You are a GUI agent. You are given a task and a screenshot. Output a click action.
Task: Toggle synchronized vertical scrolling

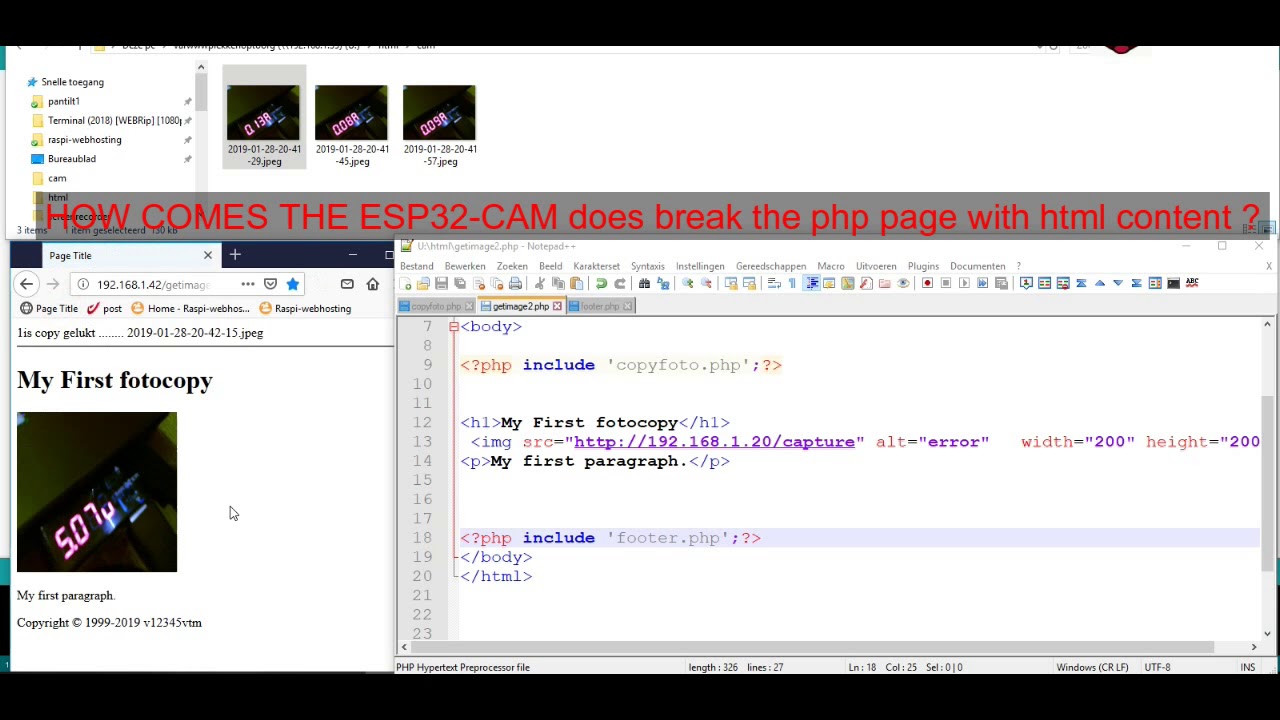732,284
